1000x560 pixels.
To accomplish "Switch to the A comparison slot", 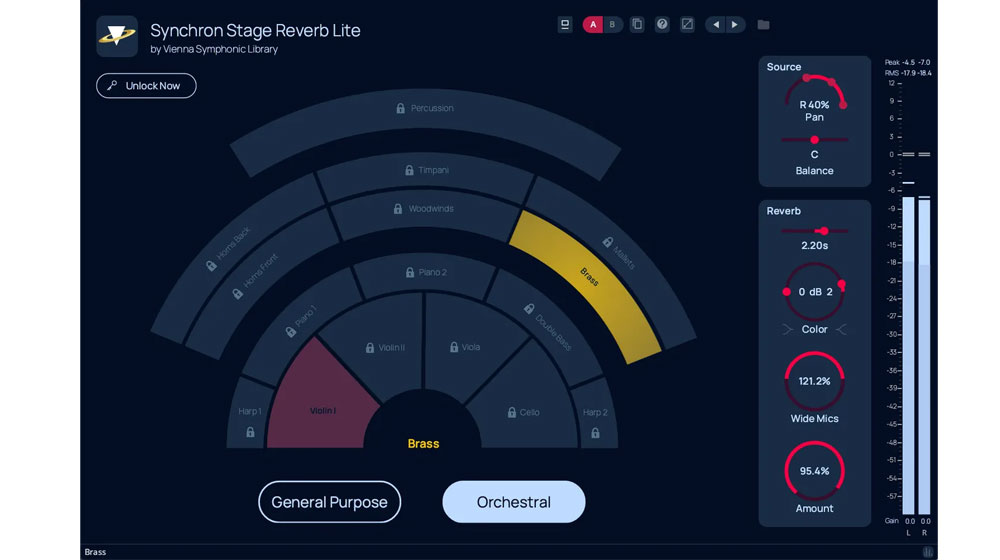I will coord(593,24).
